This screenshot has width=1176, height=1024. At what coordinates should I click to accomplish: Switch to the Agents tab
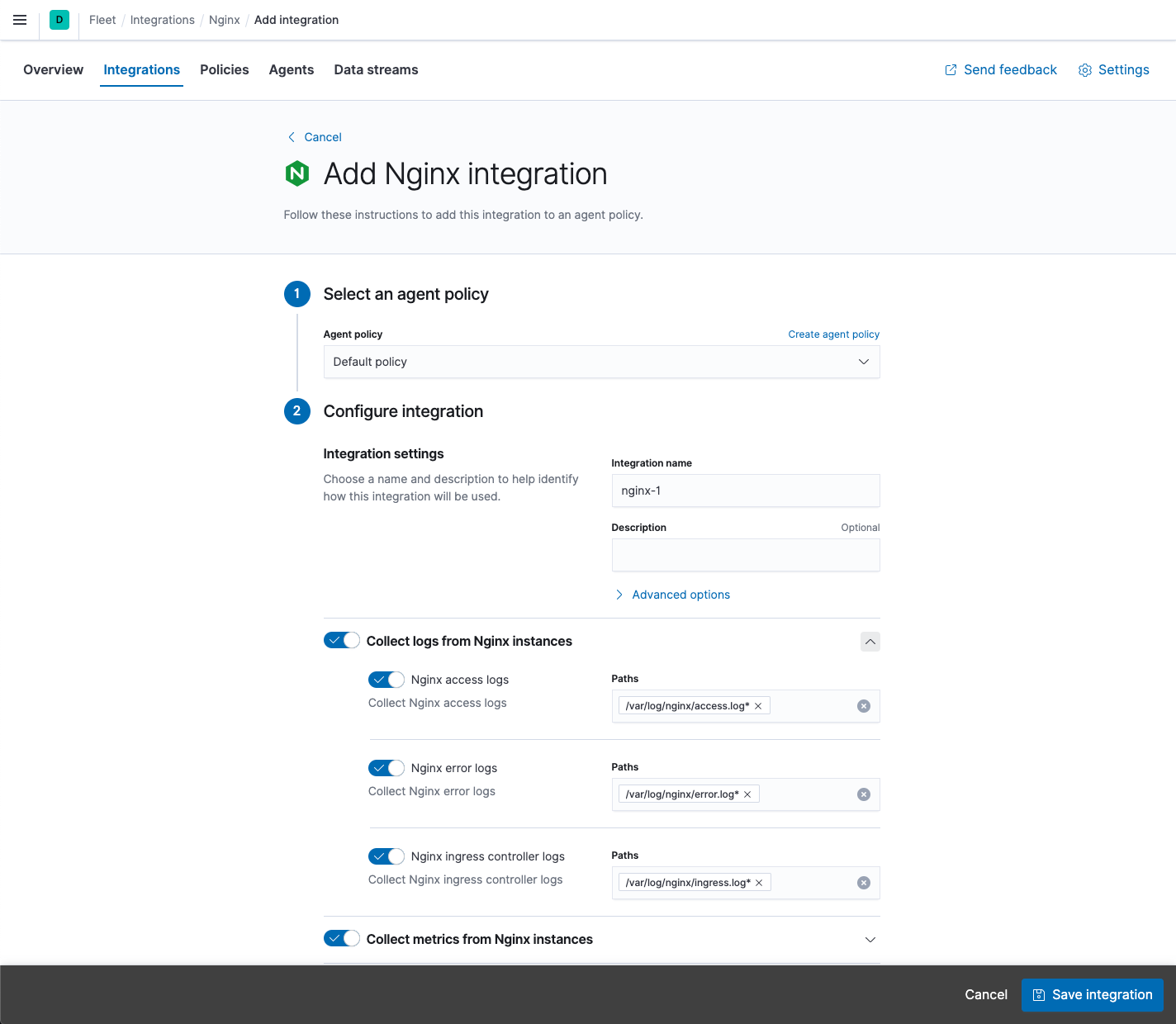pos(291,69)
